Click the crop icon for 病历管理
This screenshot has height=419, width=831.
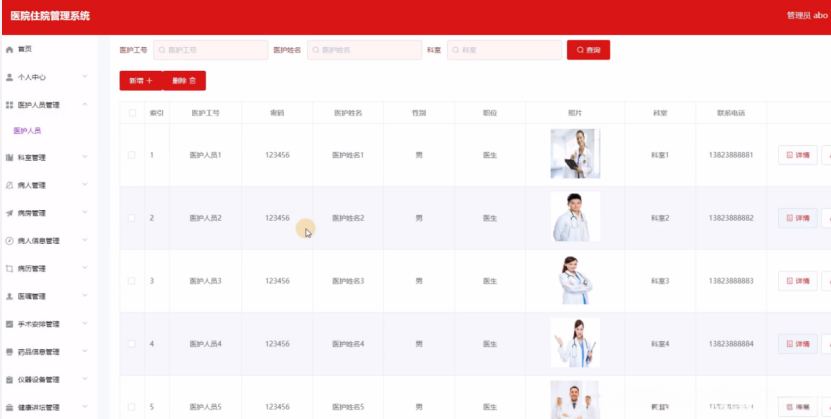pyautogui.click(x=9, y=269)
